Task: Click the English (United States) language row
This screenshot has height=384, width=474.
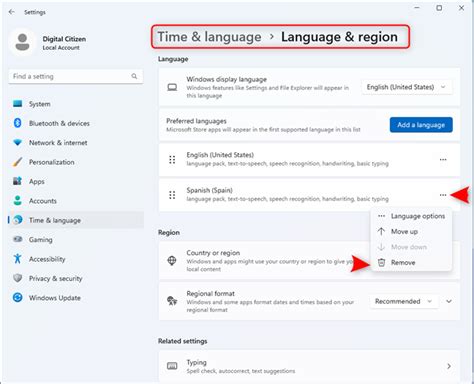Action: point(309,159)
